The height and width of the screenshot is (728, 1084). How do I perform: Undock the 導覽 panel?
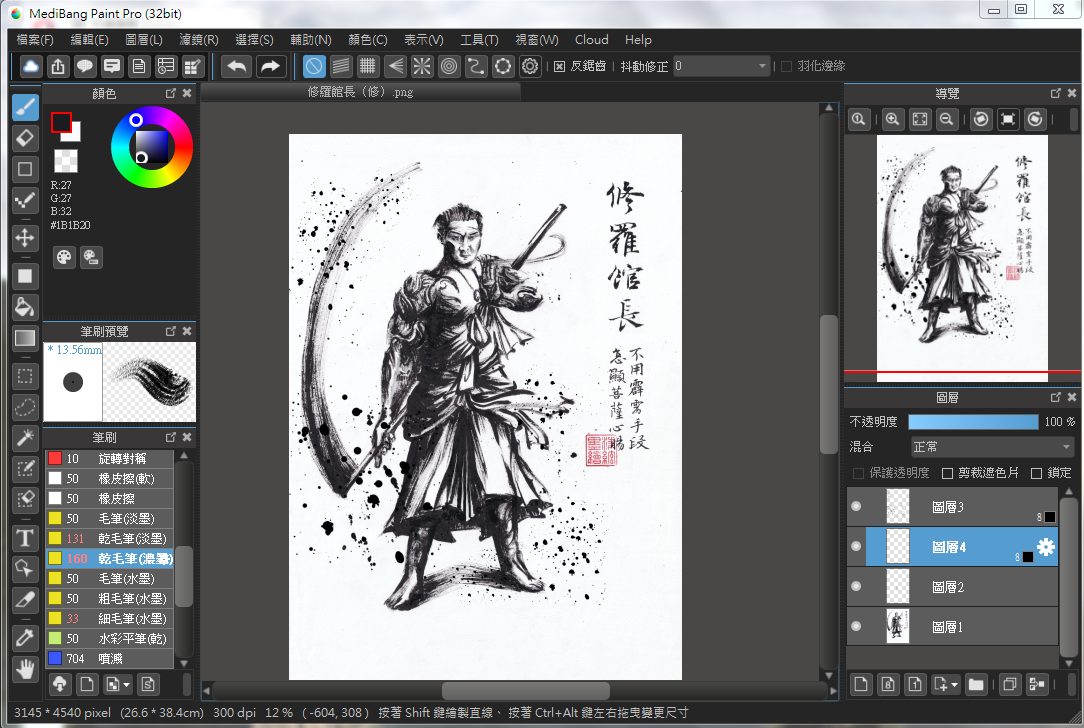tap(1056, 93)
